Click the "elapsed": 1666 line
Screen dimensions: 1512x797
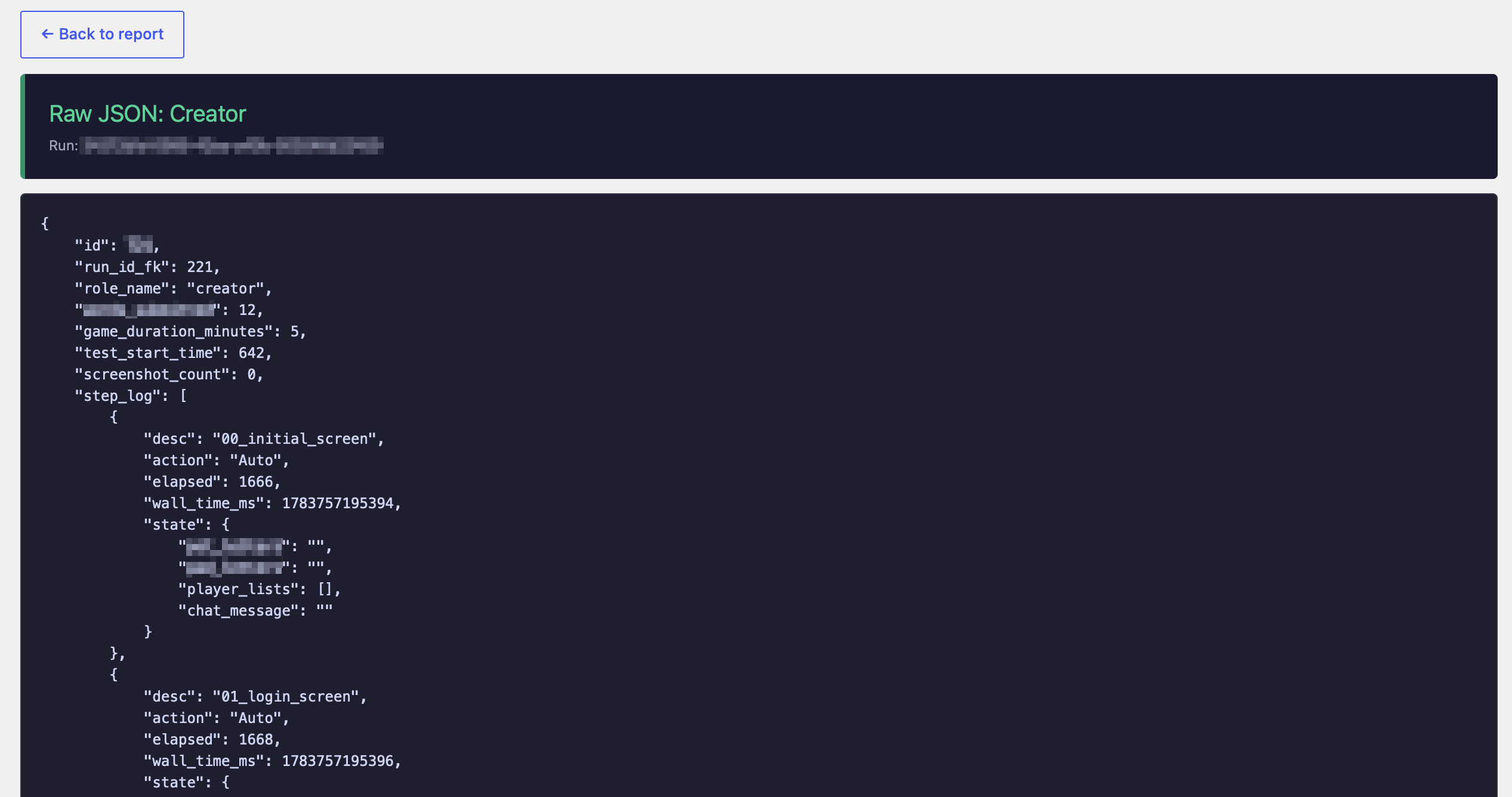coord(212,481)
